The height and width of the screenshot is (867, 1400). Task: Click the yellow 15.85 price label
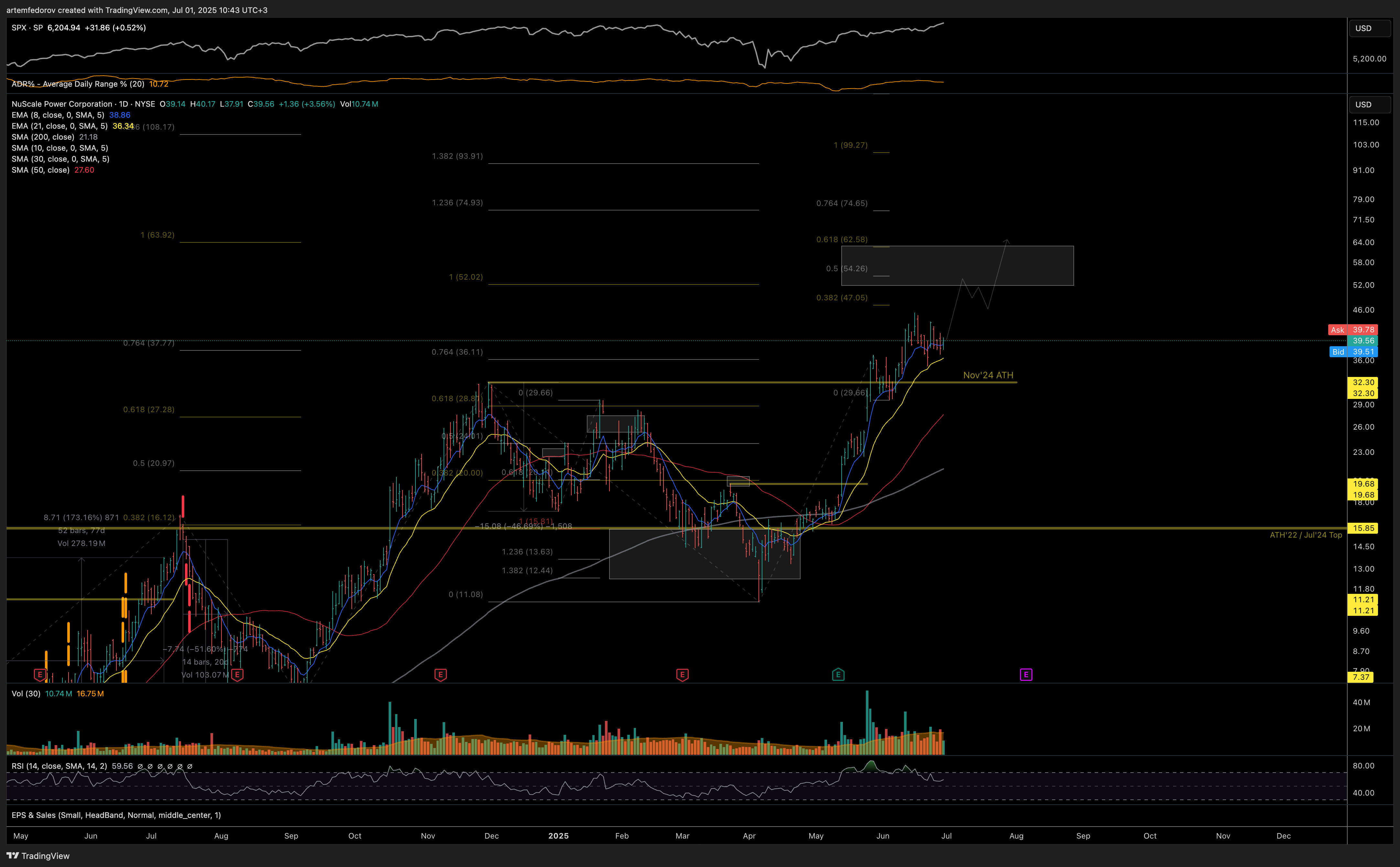1362,528
